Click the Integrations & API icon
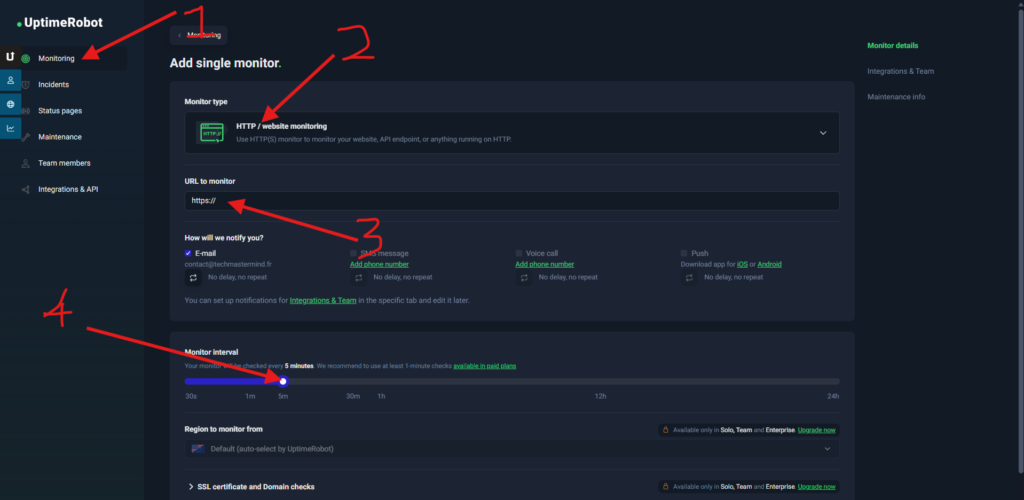The height and width of the screenshot is (500, 1024). [25, 189]
